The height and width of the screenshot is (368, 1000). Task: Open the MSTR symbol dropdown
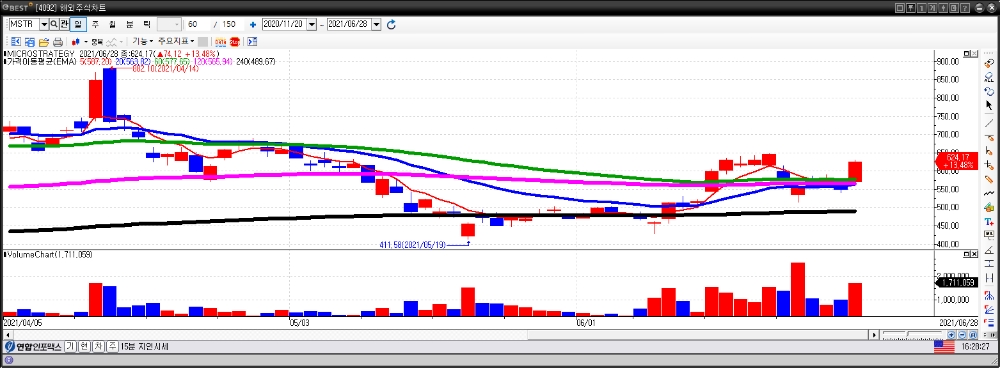coord(44,24)
